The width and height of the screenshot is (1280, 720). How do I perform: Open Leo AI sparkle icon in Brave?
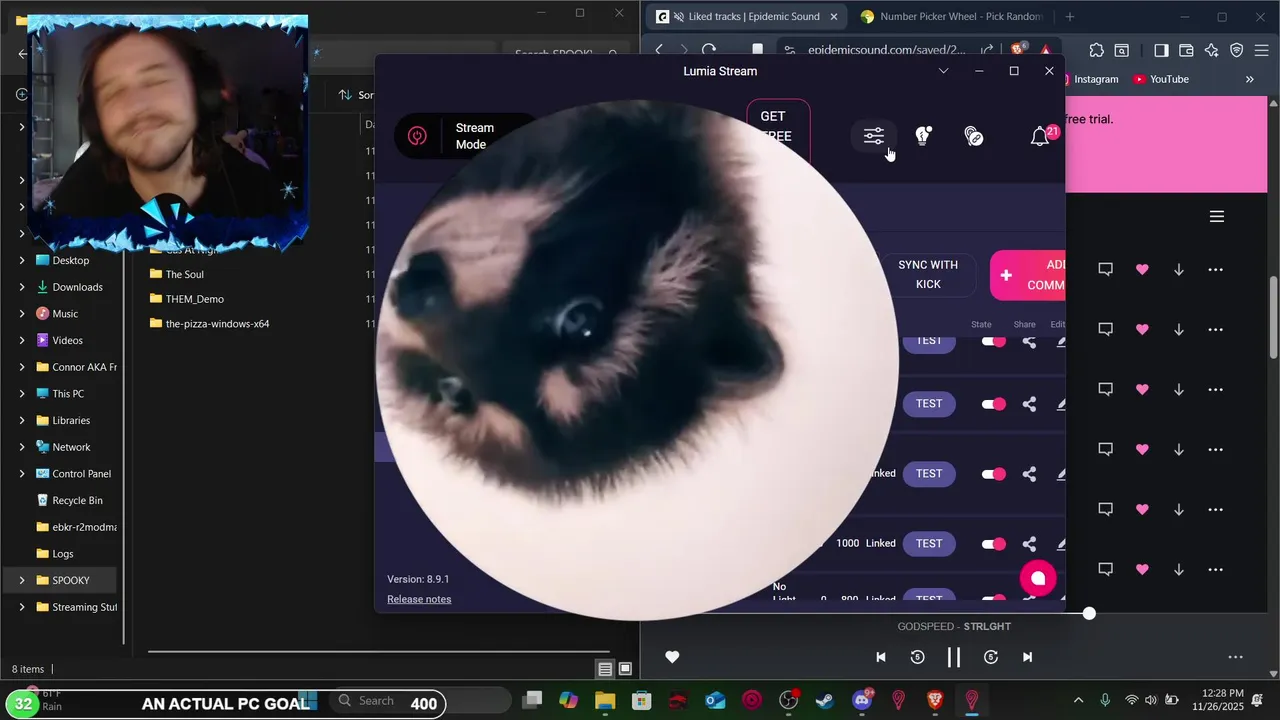pos(1212,50)
